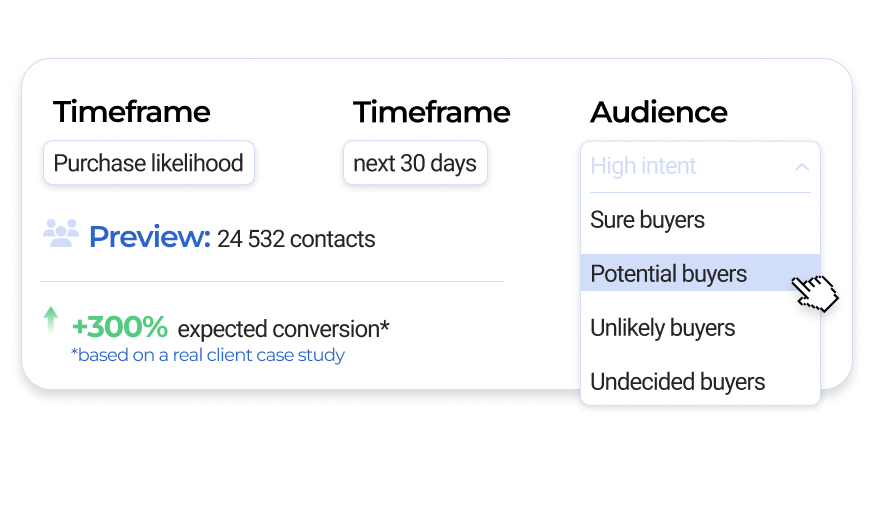Select the Undecided buyers option
875x522 pixels.
click(x=678, y=382)
